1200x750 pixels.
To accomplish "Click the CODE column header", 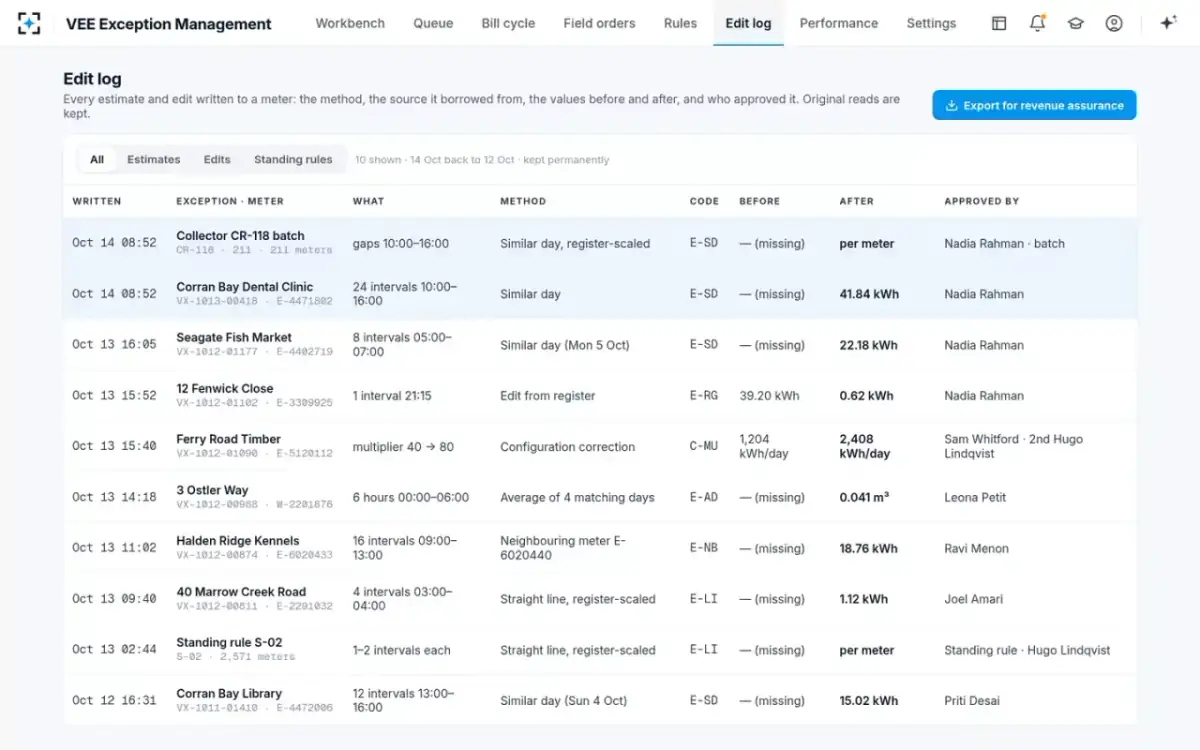I will (704, 201).
